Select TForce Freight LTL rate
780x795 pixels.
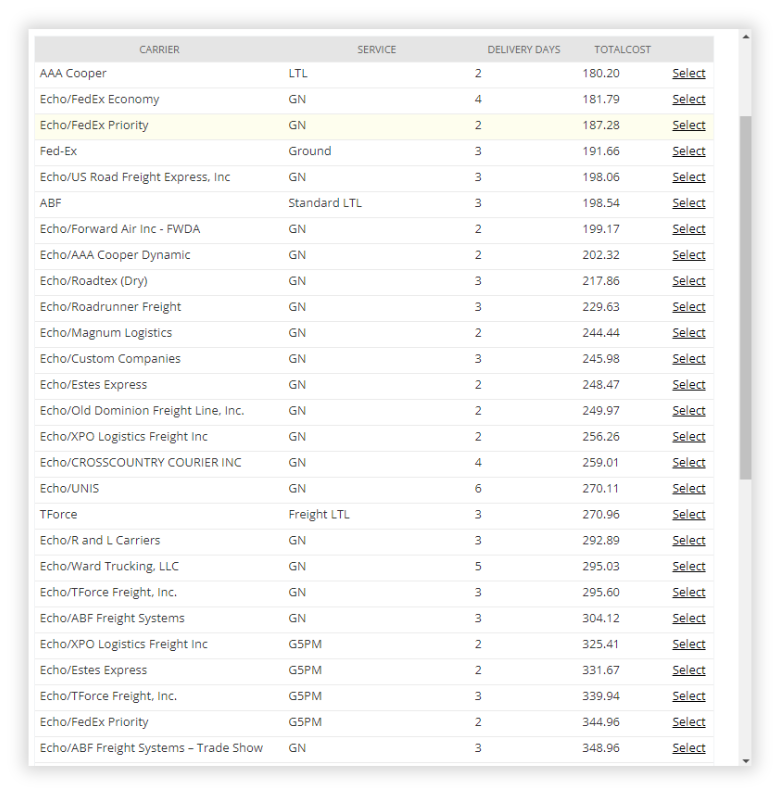coord(689,515)
